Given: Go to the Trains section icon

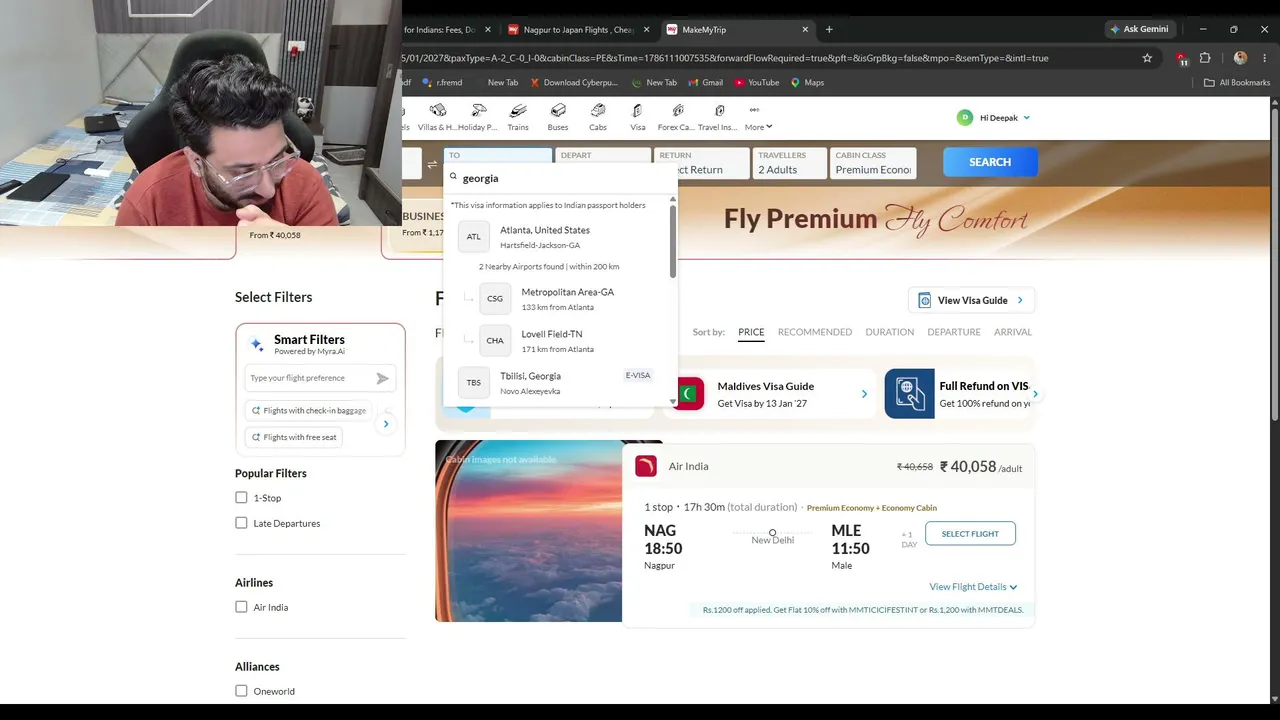Looking at the screenshot, I should click(x=518, y=110).
